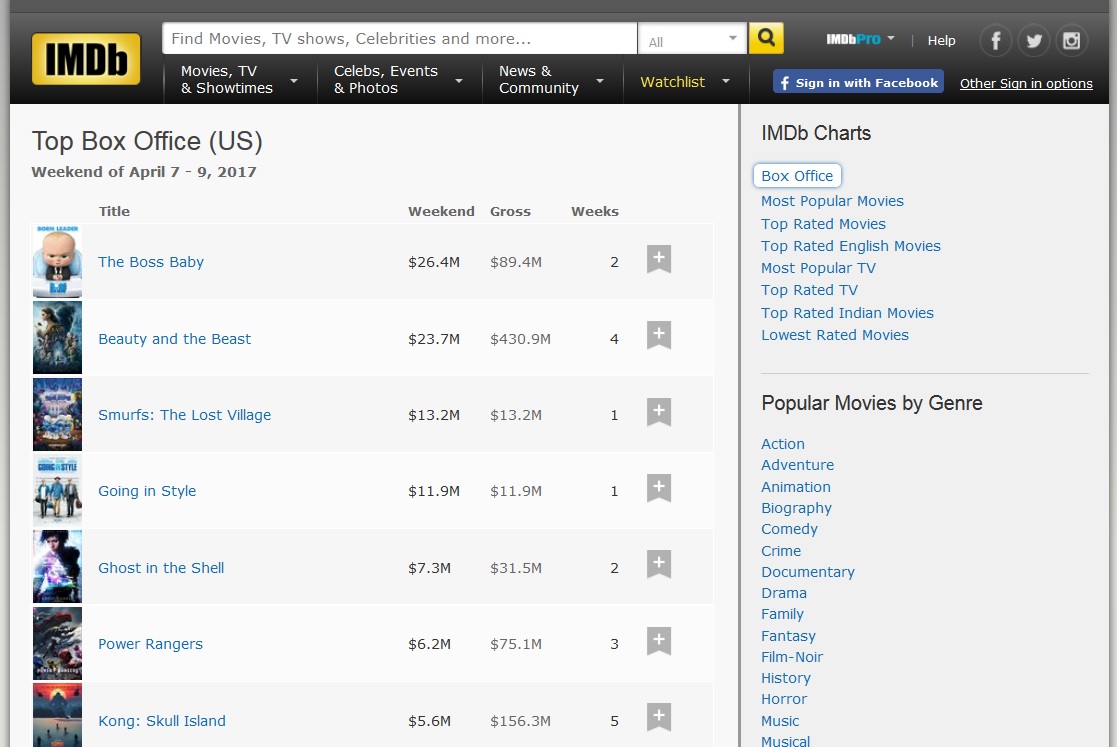
Task: Open The Boss Baby poster thumbnail
Action: coord(57,261)
